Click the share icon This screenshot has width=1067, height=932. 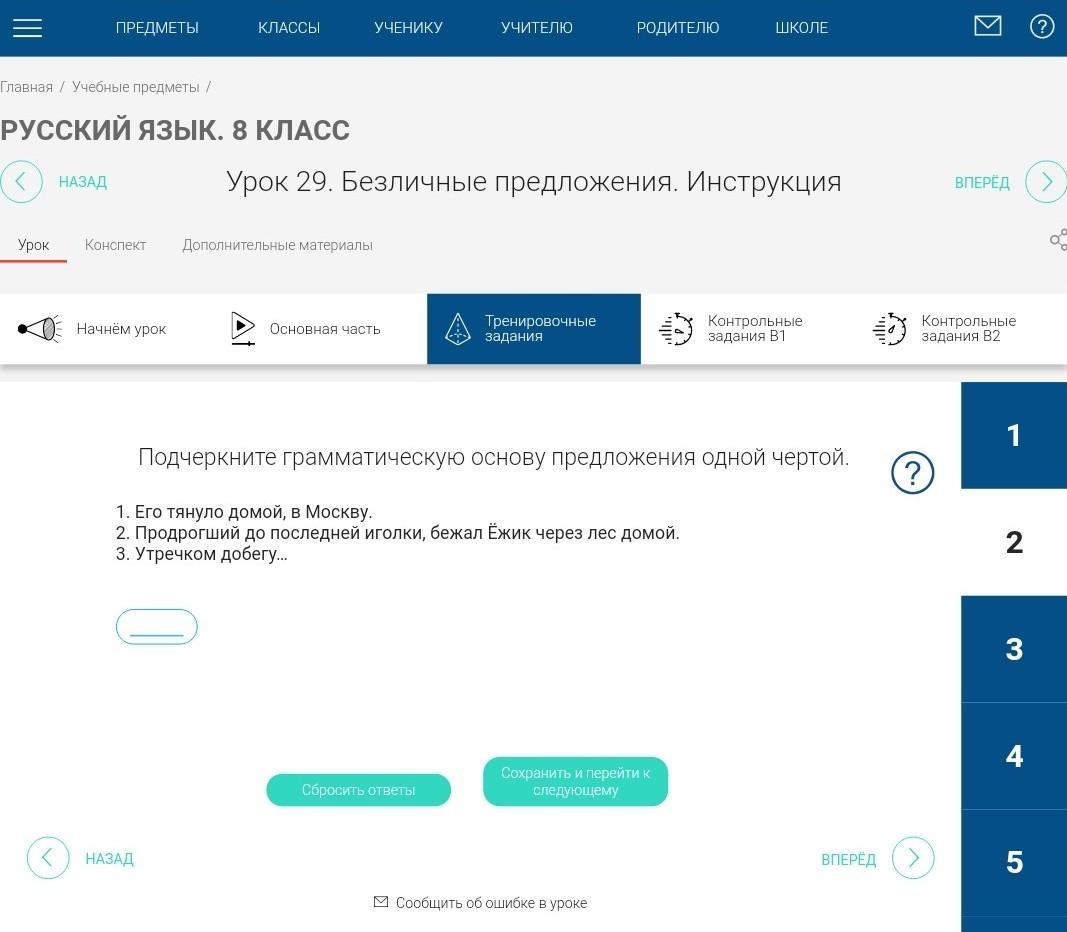pos(1057,240)
